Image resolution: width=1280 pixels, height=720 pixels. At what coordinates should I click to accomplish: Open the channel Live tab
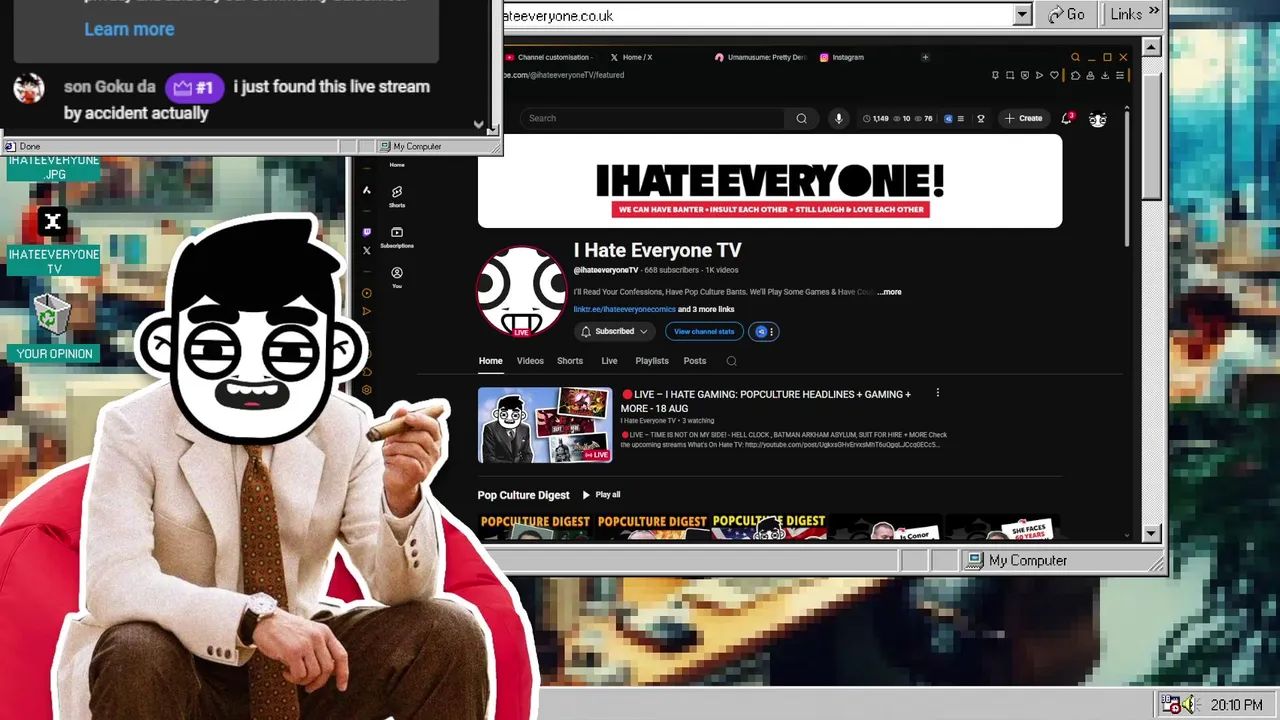(x=609, y=361)
